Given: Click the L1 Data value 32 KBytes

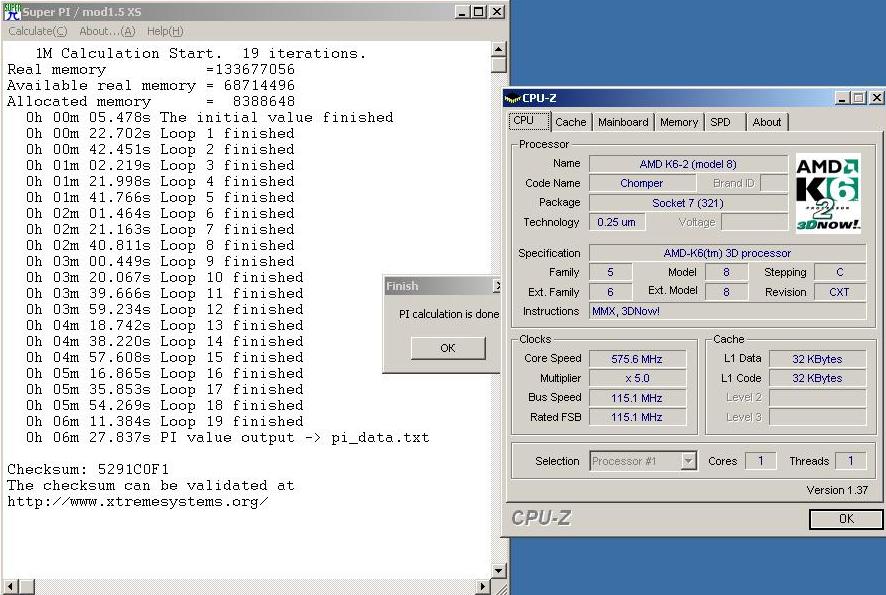Looking at the screenshot, I should click(x=817, y=359).
